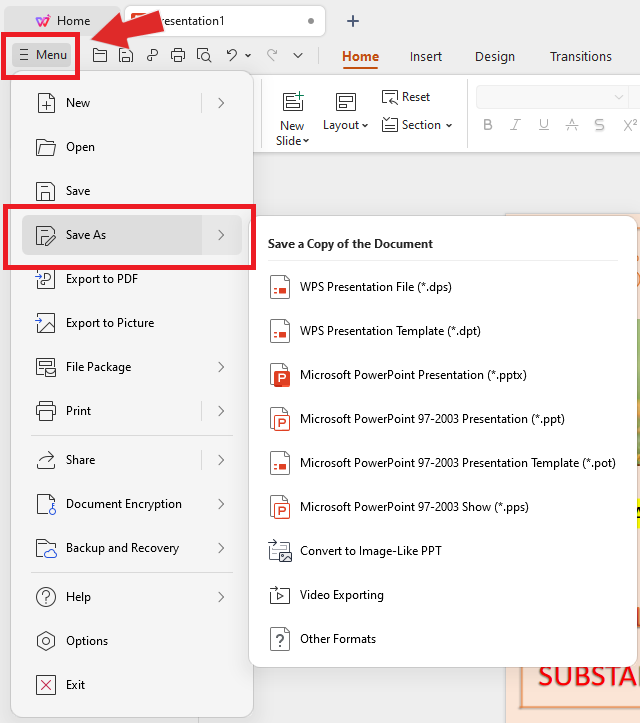Image resolution: width=640 pixels, height=723 pixels.
Task: Save as WPS Presentation File (*.dps)
Action: click(443, 287)
